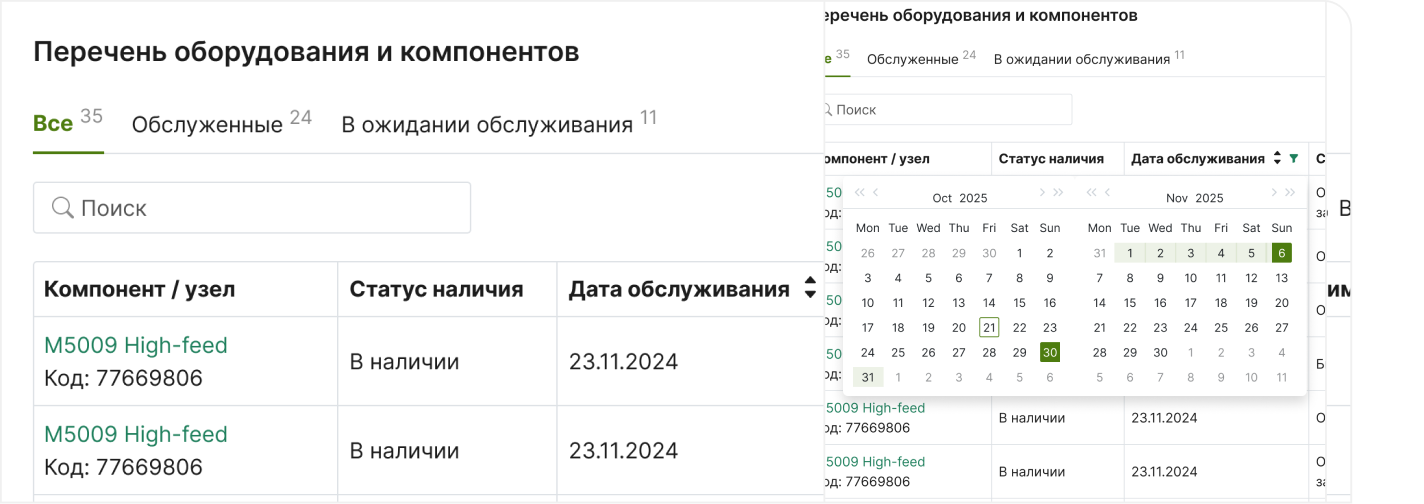
Task: Go to next month in Oct 2025 calendar
Action: 1042,193
